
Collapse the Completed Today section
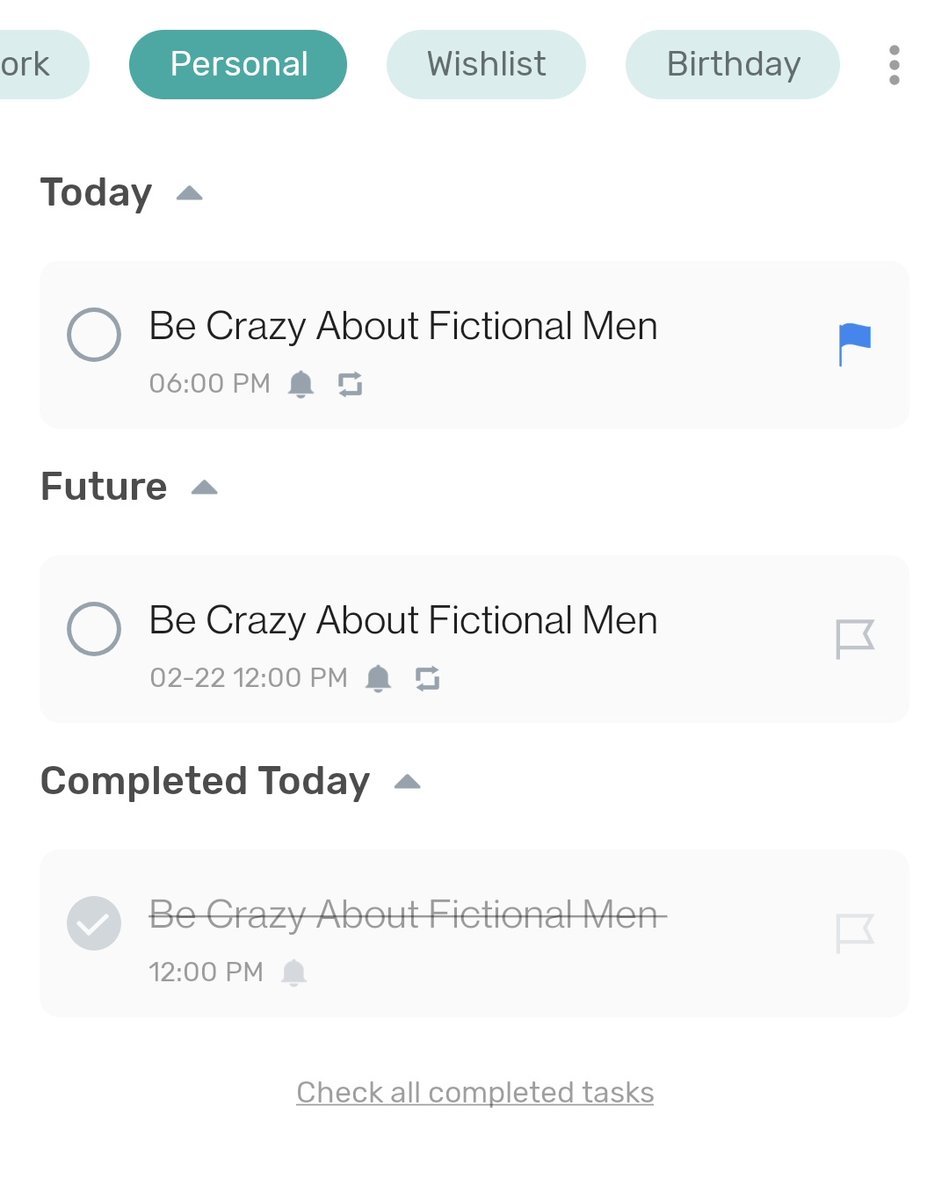click(x=407, y=782)
